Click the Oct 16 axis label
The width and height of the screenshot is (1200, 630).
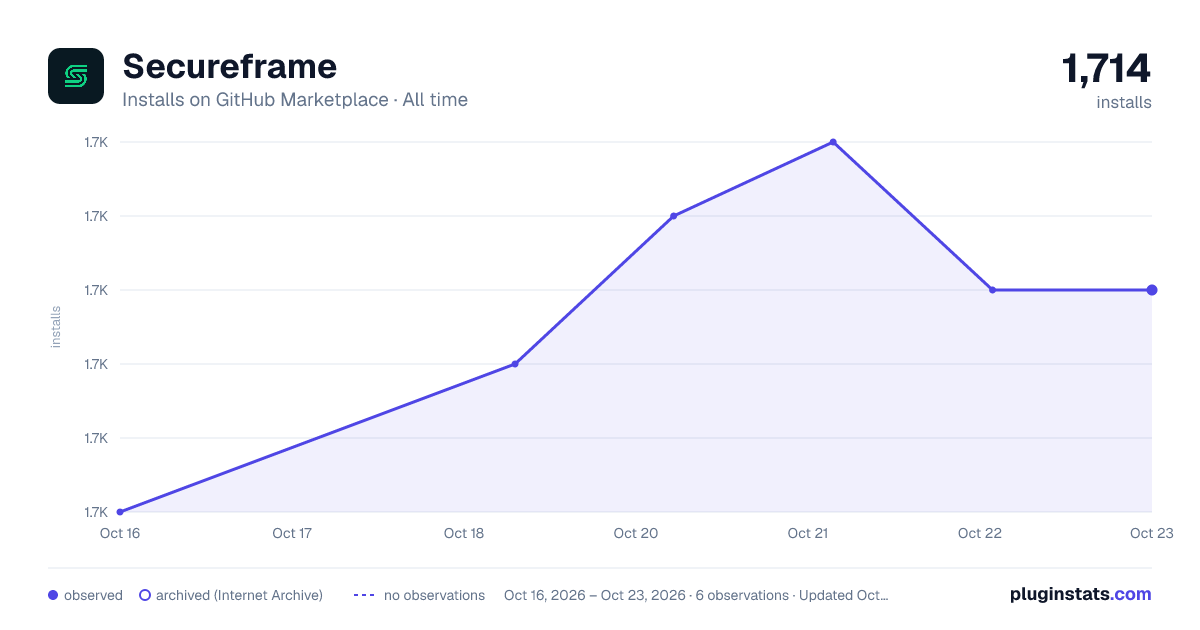point(120,533)
